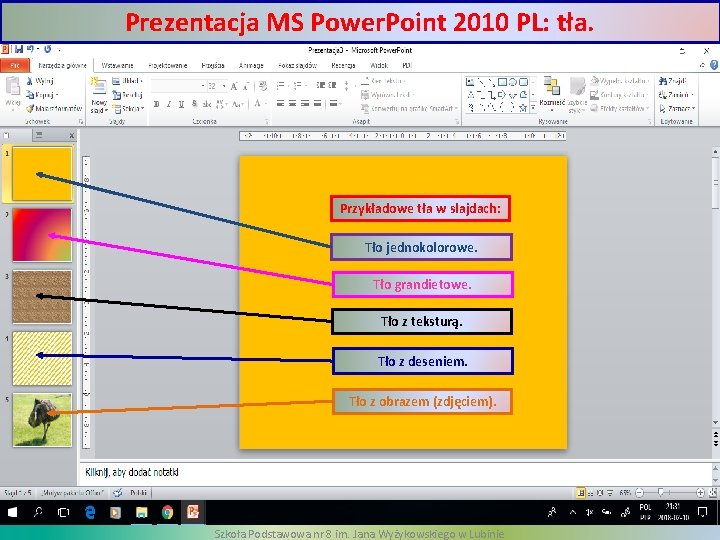The height and width of the screenshot is (540, 720).
Task: Align text left icon
Action: click(x=281, y=103)
